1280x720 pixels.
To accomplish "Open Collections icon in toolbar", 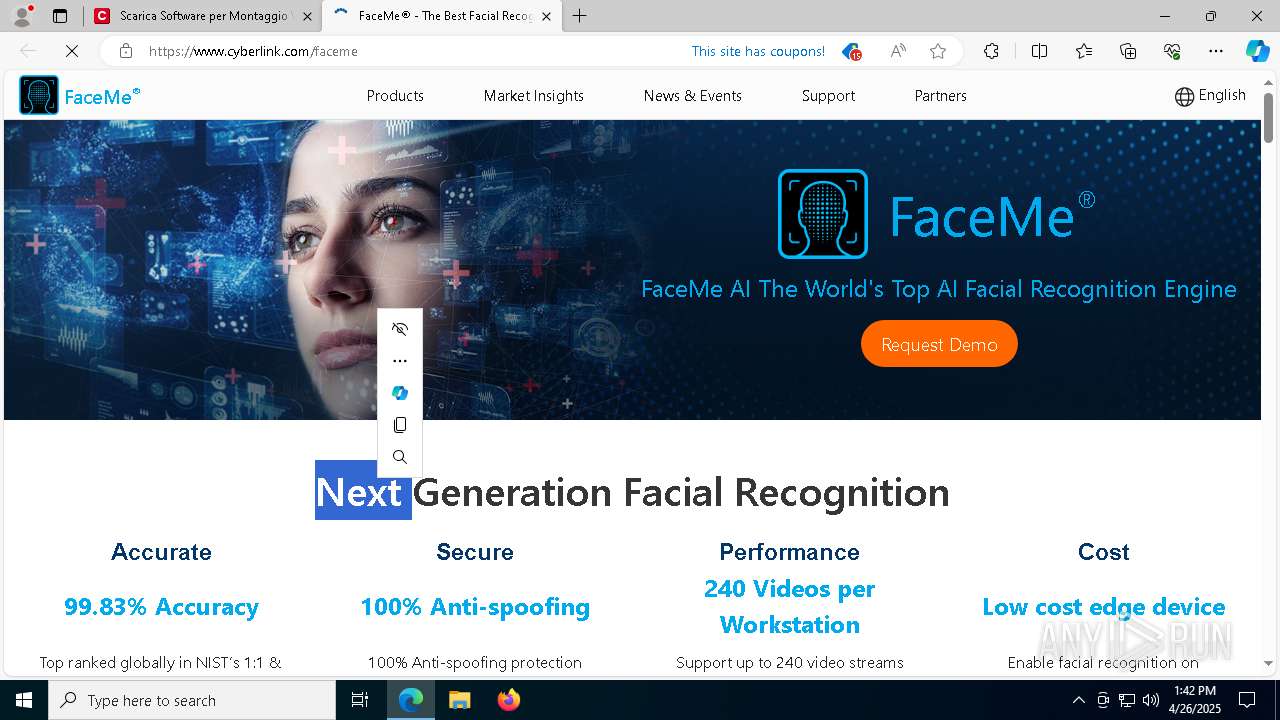I will (x=1128, y=51).
